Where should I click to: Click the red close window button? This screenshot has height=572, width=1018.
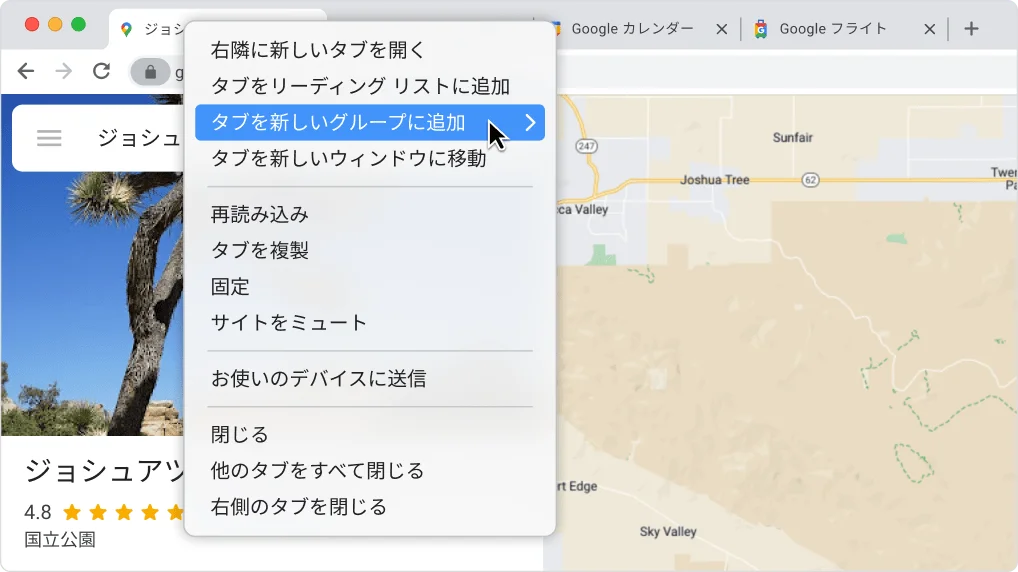(32, 25)
